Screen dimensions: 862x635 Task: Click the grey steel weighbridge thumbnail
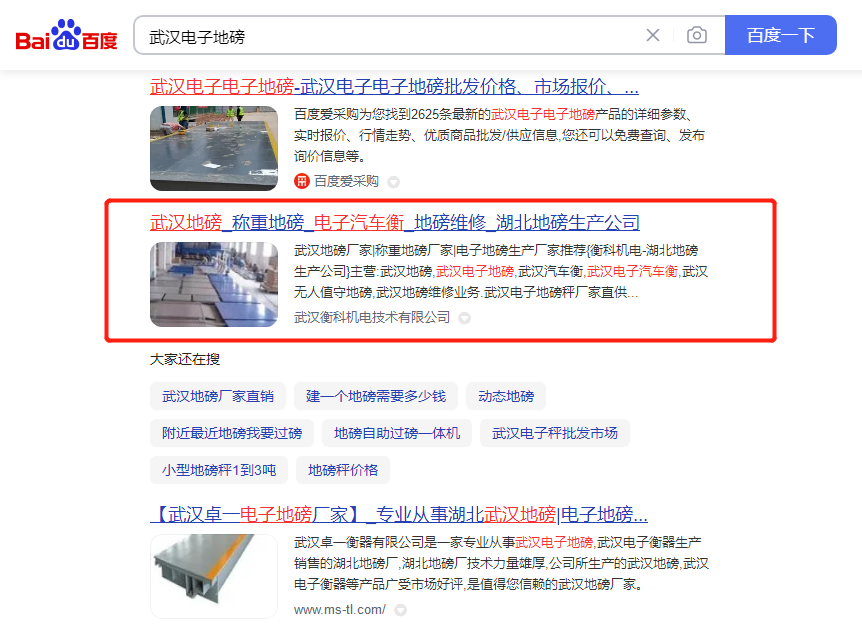[x=214, y=576]
